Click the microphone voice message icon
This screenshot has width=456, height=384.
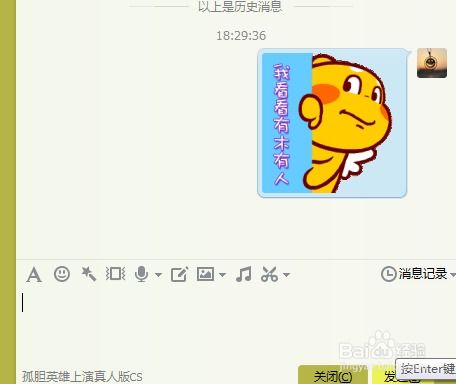141,274
